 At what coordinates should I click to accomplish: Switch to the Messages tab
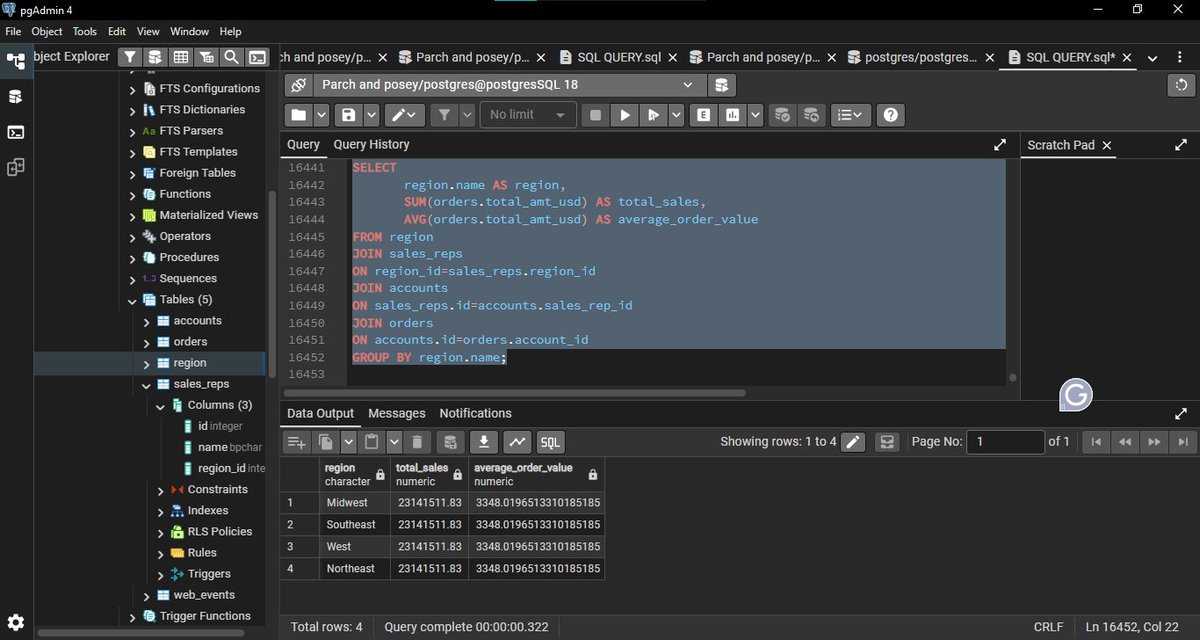397,413
